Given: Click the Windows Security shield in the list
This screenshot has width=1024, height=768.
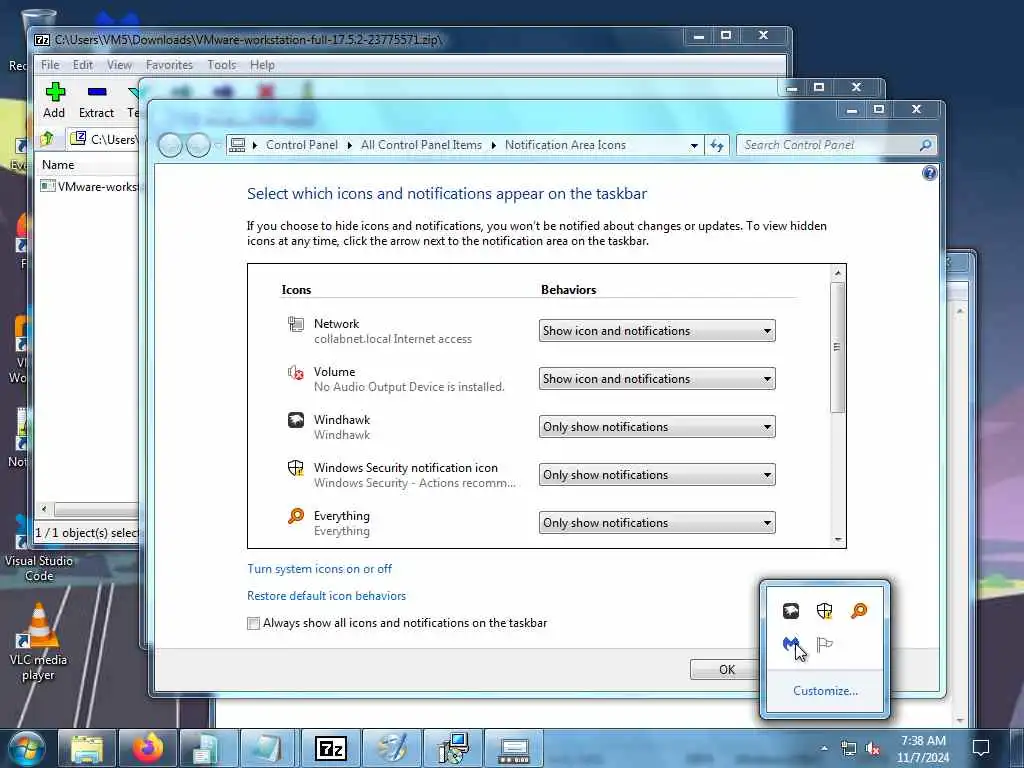Looking at the screenshot, I should (x=296, y=468).
